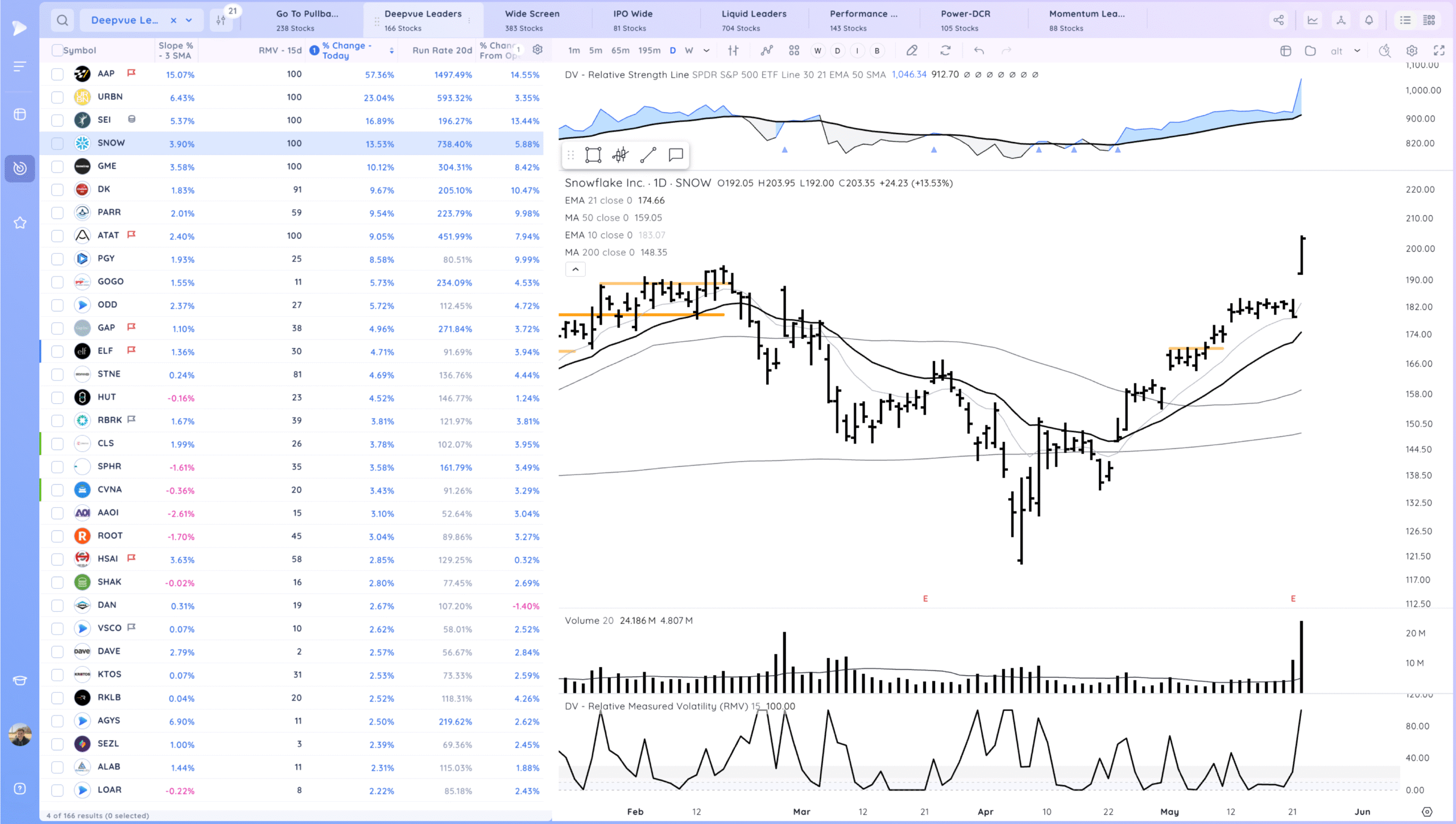
Task: Open the SEI stock row
Action: click(x=291, y=121)
